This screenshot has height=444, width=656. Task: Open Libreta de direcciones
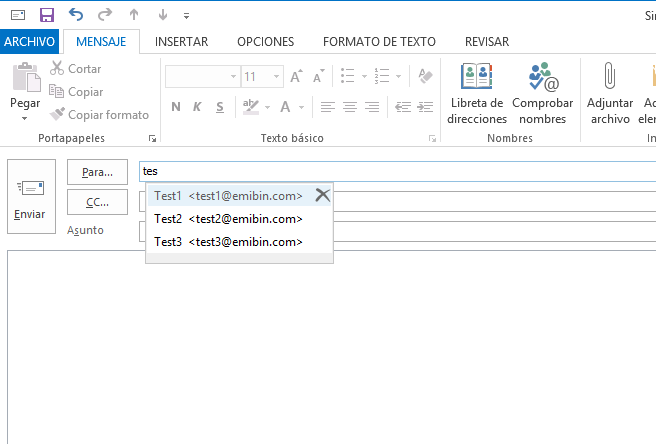(x=476, y=94)
